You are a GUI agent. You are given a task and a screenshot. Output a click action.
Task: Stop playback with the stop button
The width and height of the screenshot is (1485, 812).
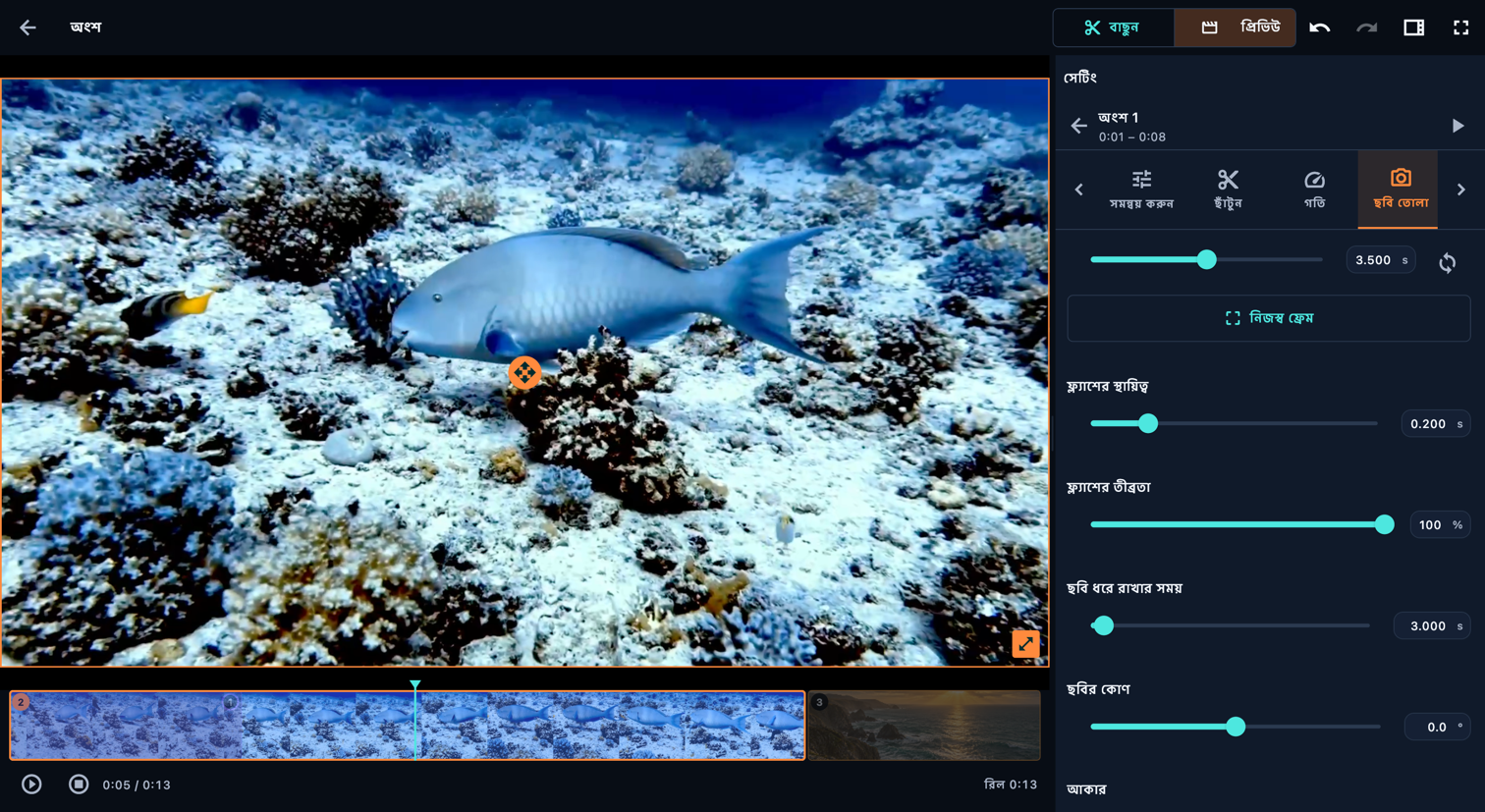coord(79,785)
